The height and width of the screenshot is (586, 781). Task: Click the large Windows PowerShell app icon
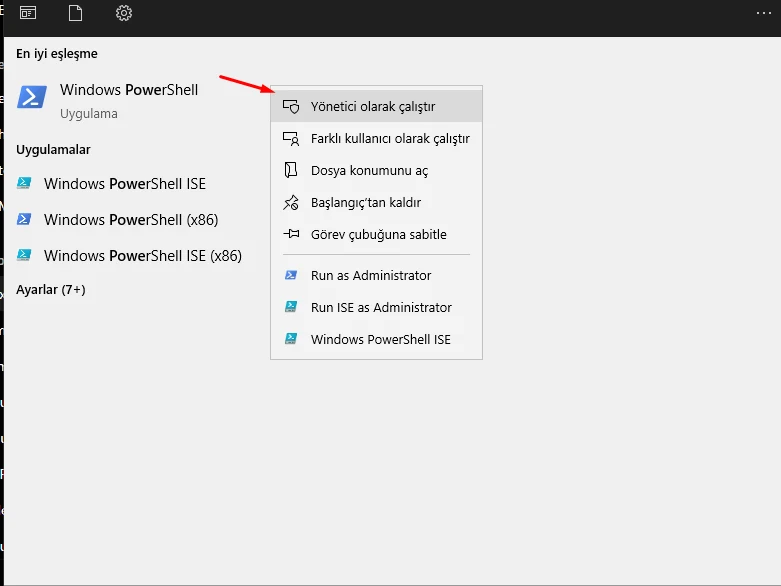pos(32,97)
